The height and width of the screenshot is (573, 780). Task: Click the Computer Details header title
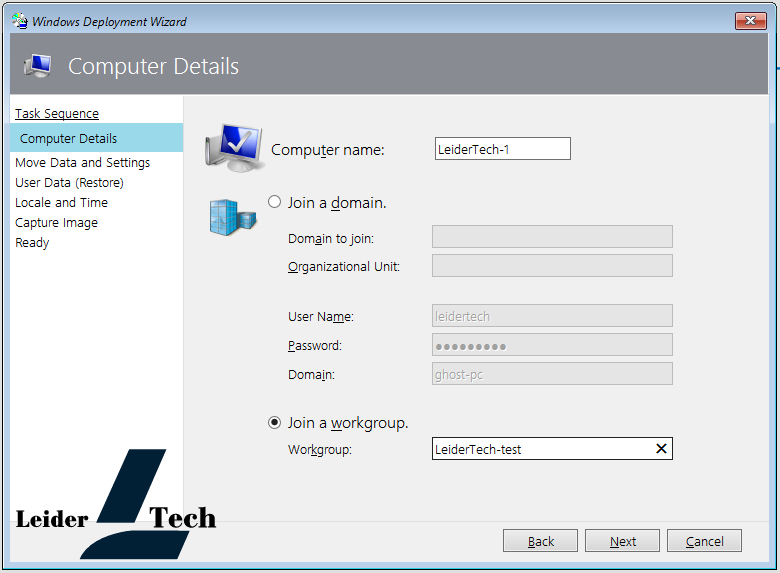tap(153, 67)
